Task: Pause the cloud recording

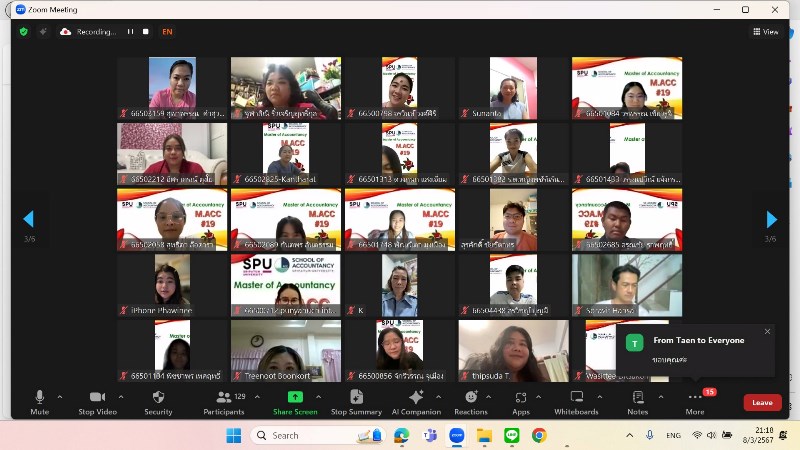Action: point(131,32)
